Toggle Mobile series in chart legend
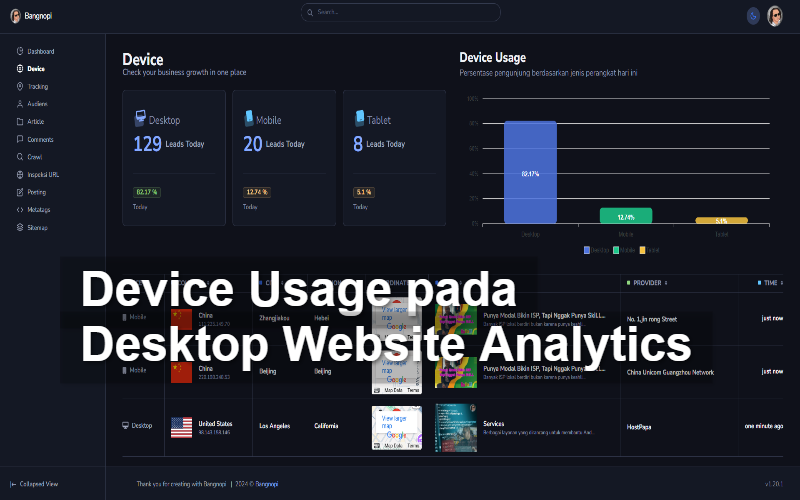 623,250
